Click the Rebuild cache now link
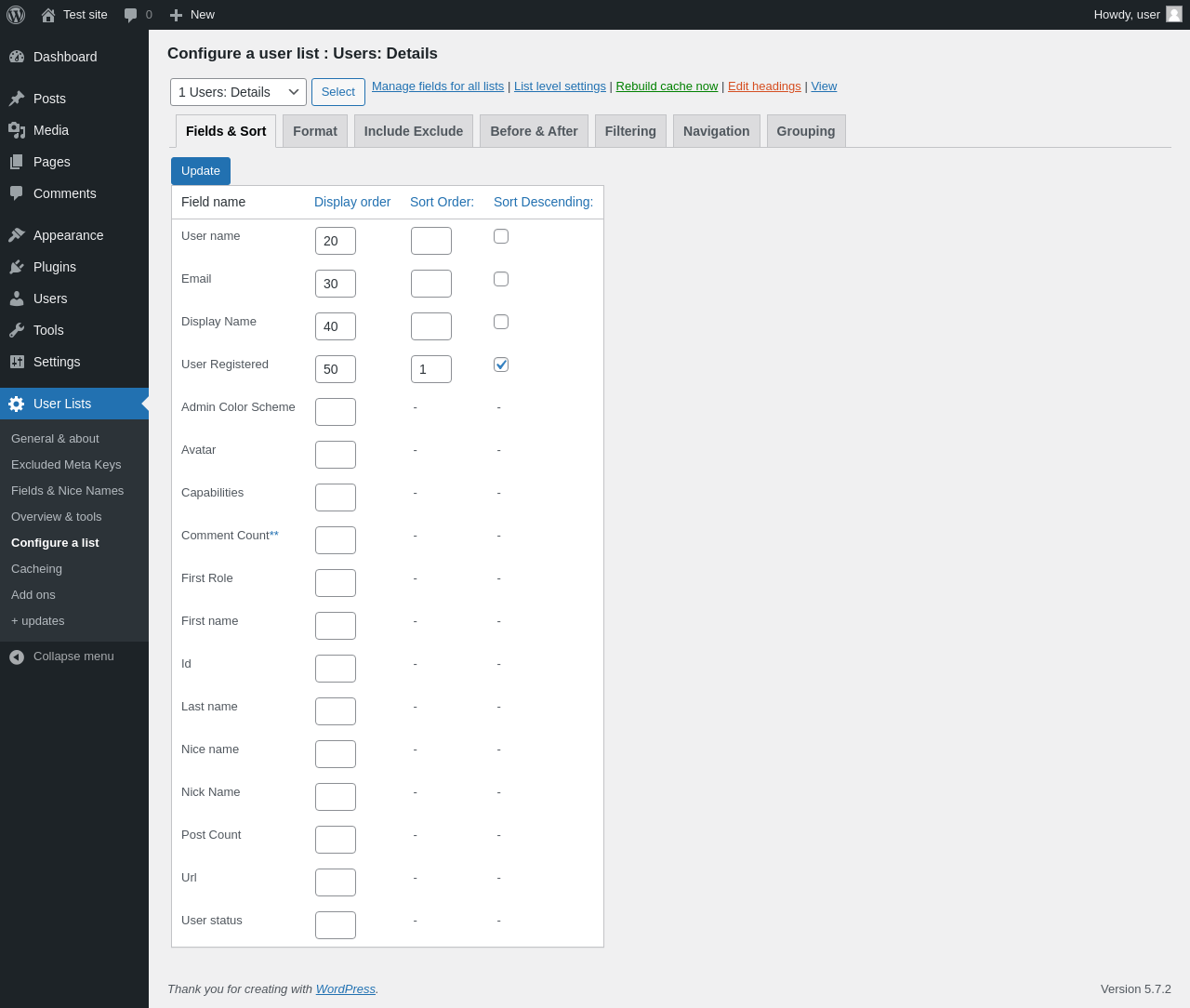 pos(667,86)
